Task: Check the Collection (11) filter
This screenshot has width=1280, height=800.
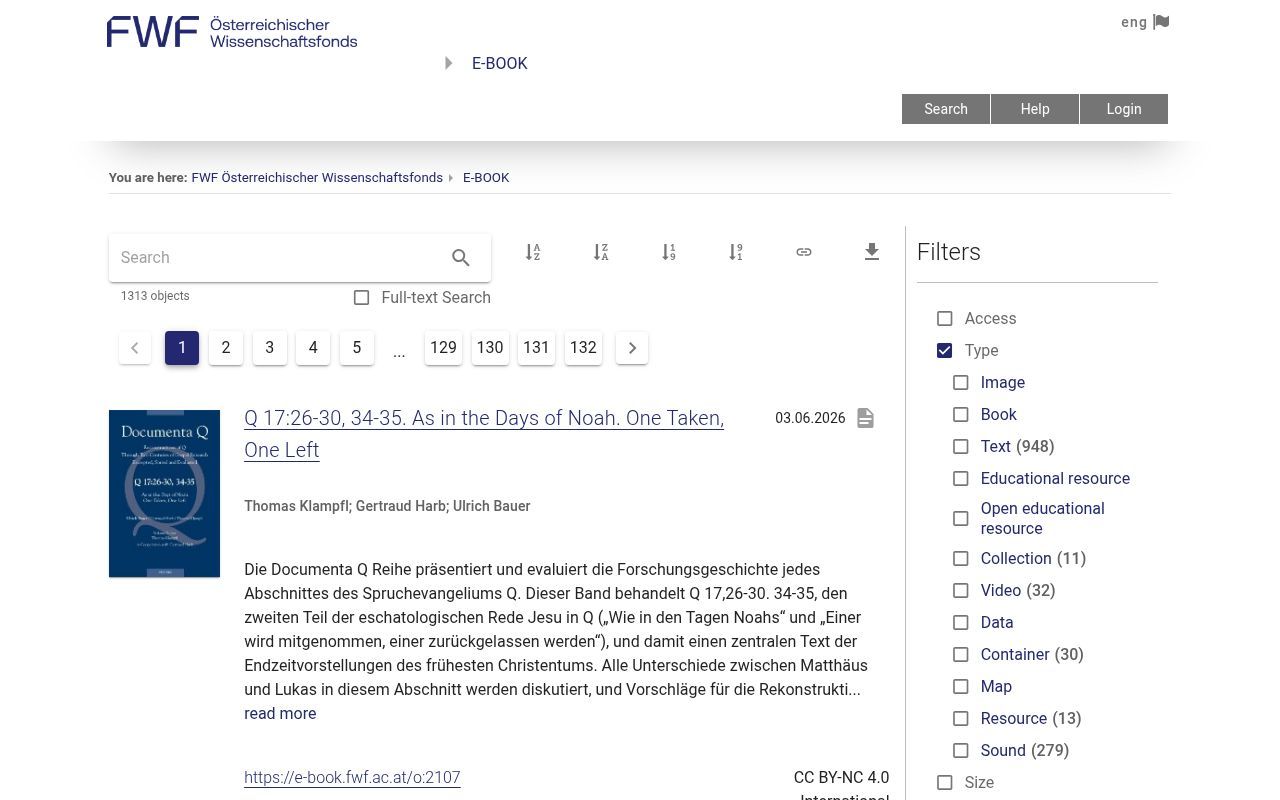Action: pos(961,559)
